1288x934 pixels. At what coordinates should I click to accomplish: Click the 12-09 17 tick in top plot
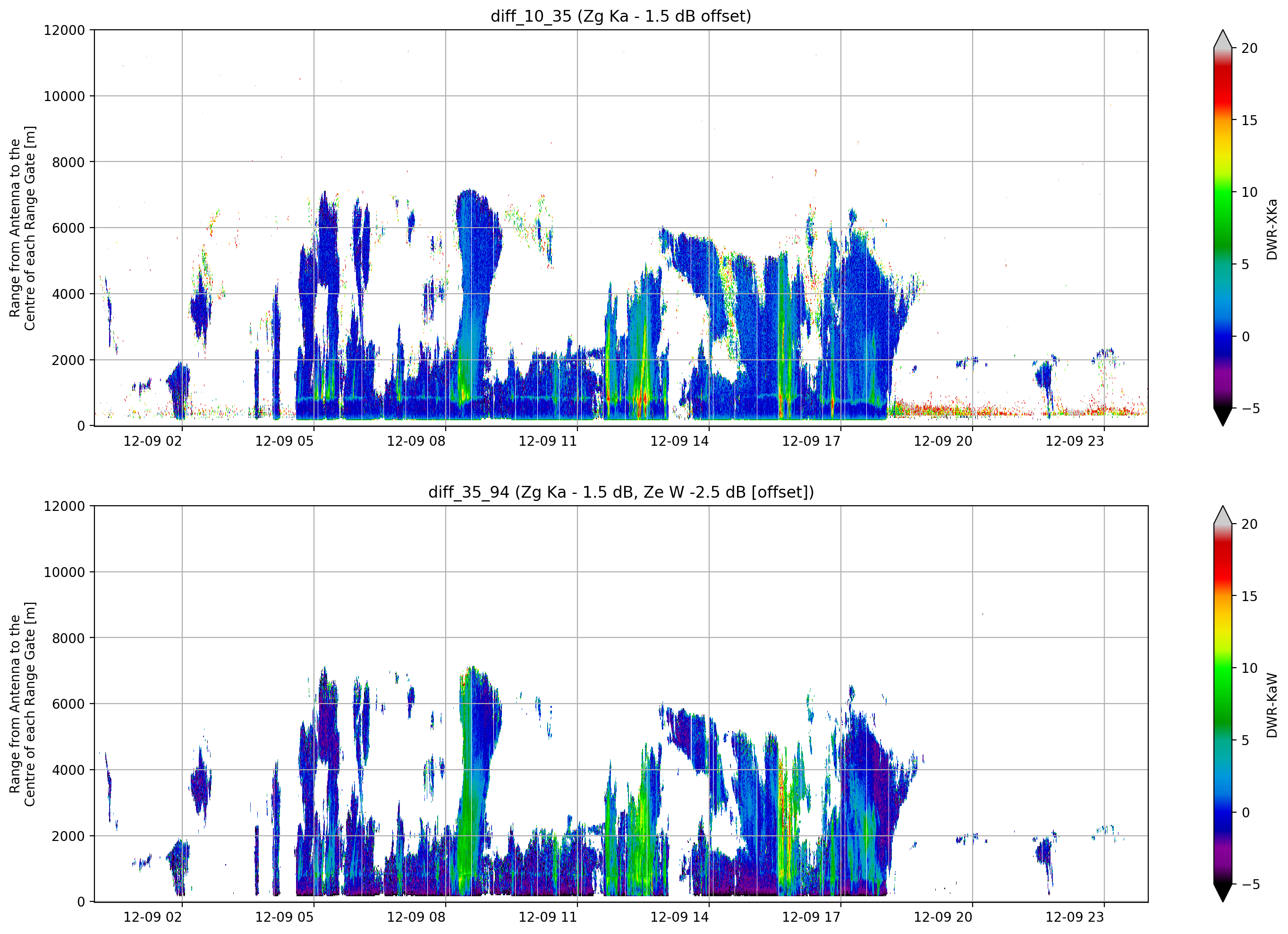coord(812,442)
